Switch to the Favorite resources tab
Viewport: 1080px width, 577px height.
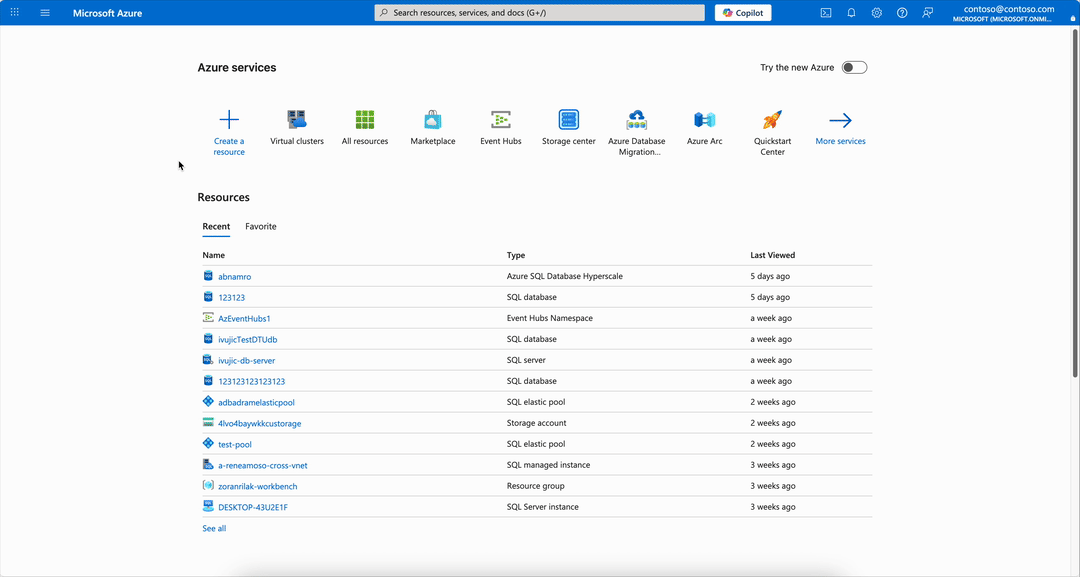[260, 226]
